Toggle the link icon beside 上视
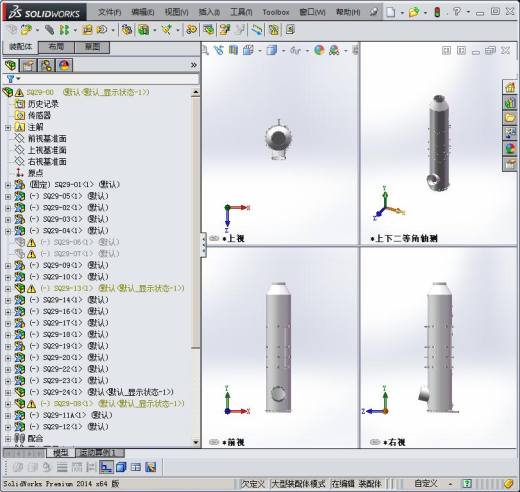520x492 pixels. tap(214, 238)
